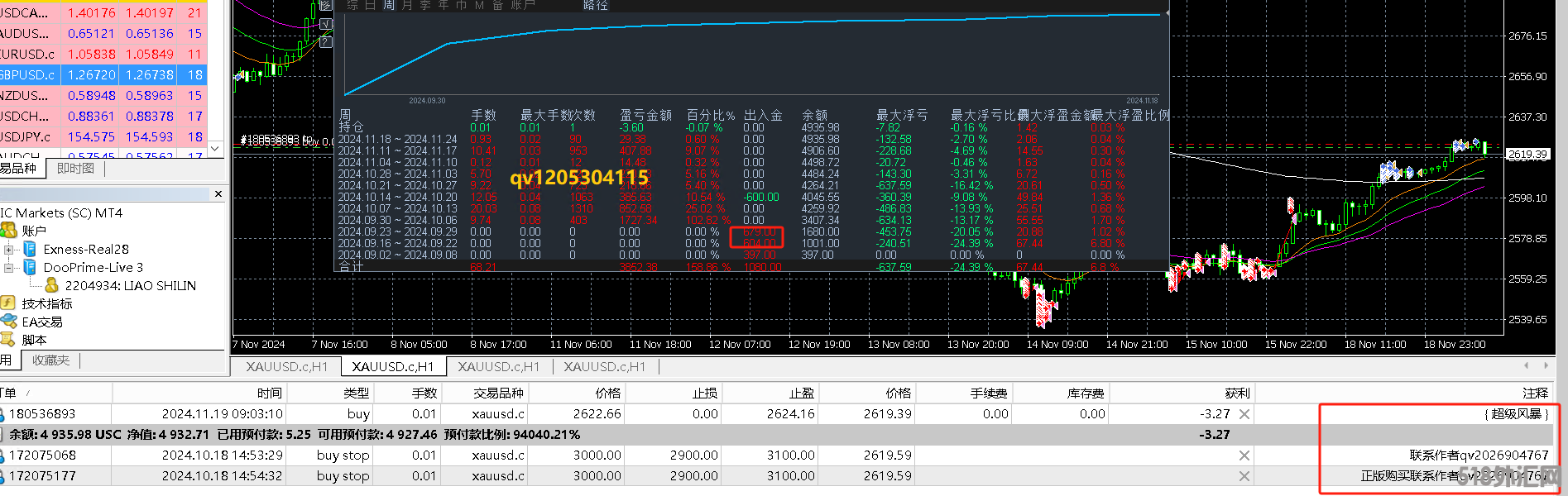Open the 收藏夹 favorites tab
The image size is (1568, 496).
click(51, 360)
